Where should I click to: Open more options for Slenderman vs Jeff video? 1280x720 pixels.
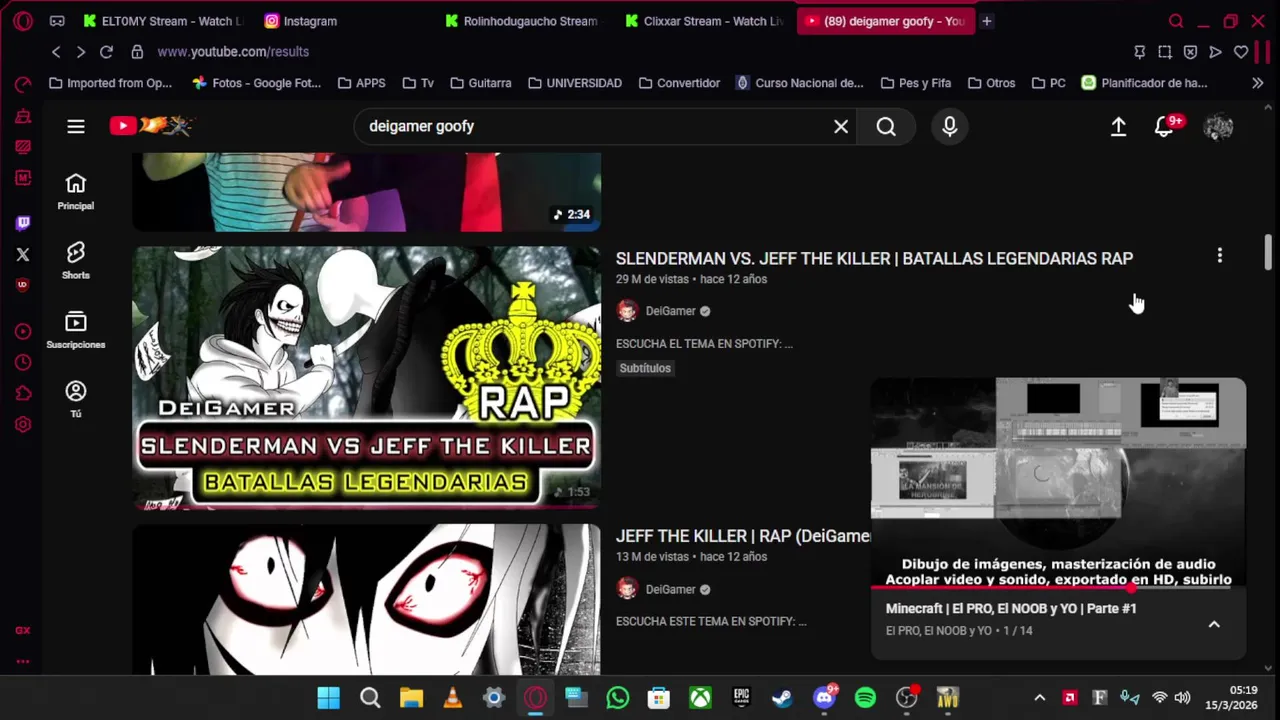pyautogui.click(x=1219, y=256)
